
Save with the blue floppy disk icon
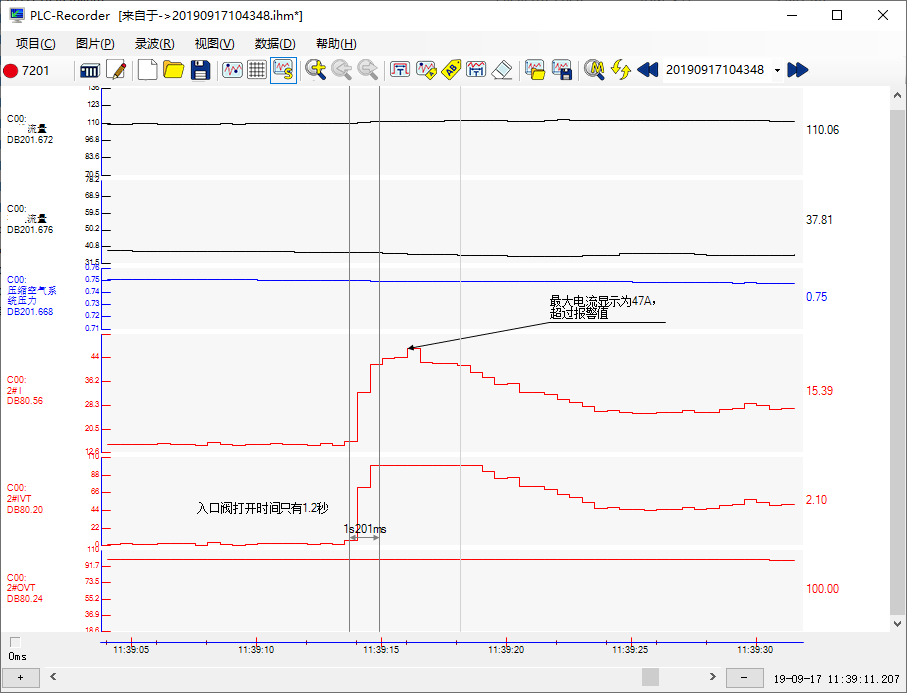[200, 70]
